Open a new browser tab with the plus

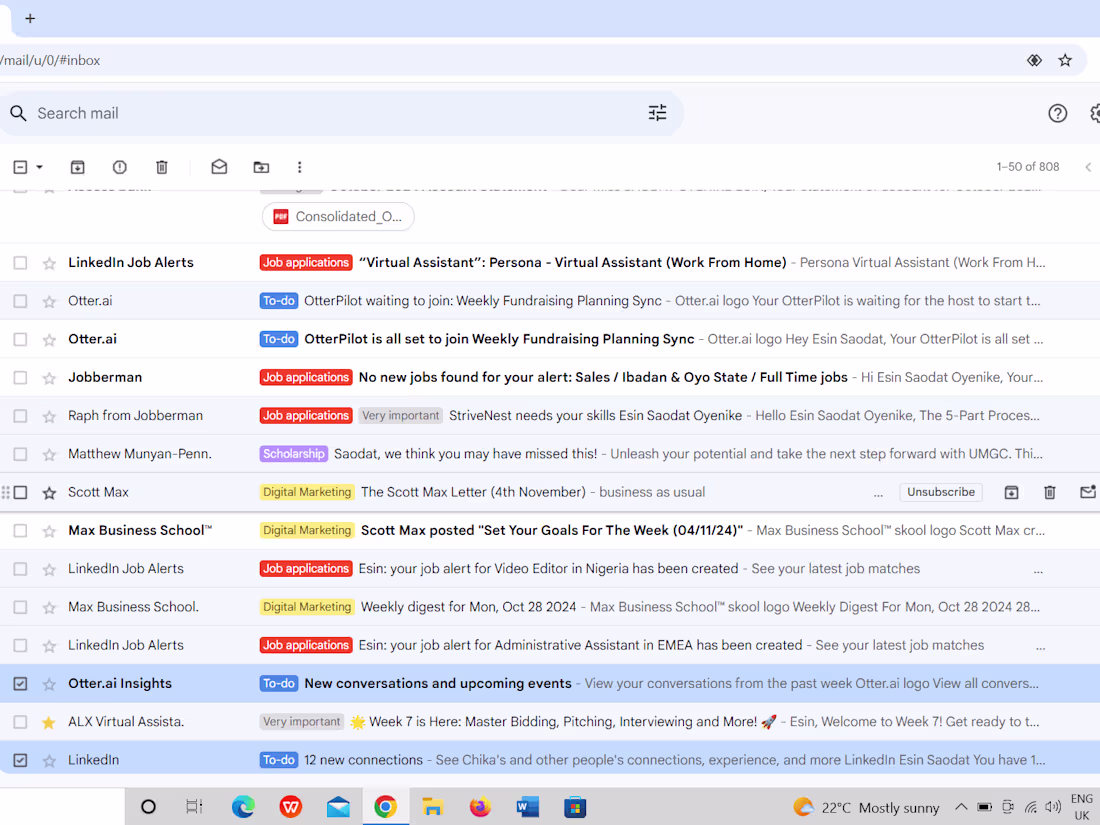[x=30, y=18]
